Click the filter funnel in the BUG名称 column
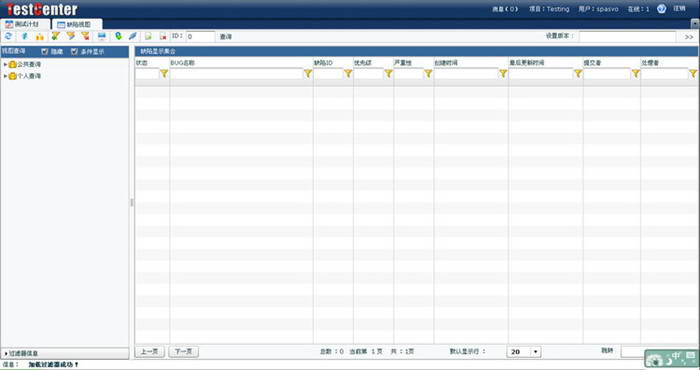The image size is (700, 370). point(308,74)
